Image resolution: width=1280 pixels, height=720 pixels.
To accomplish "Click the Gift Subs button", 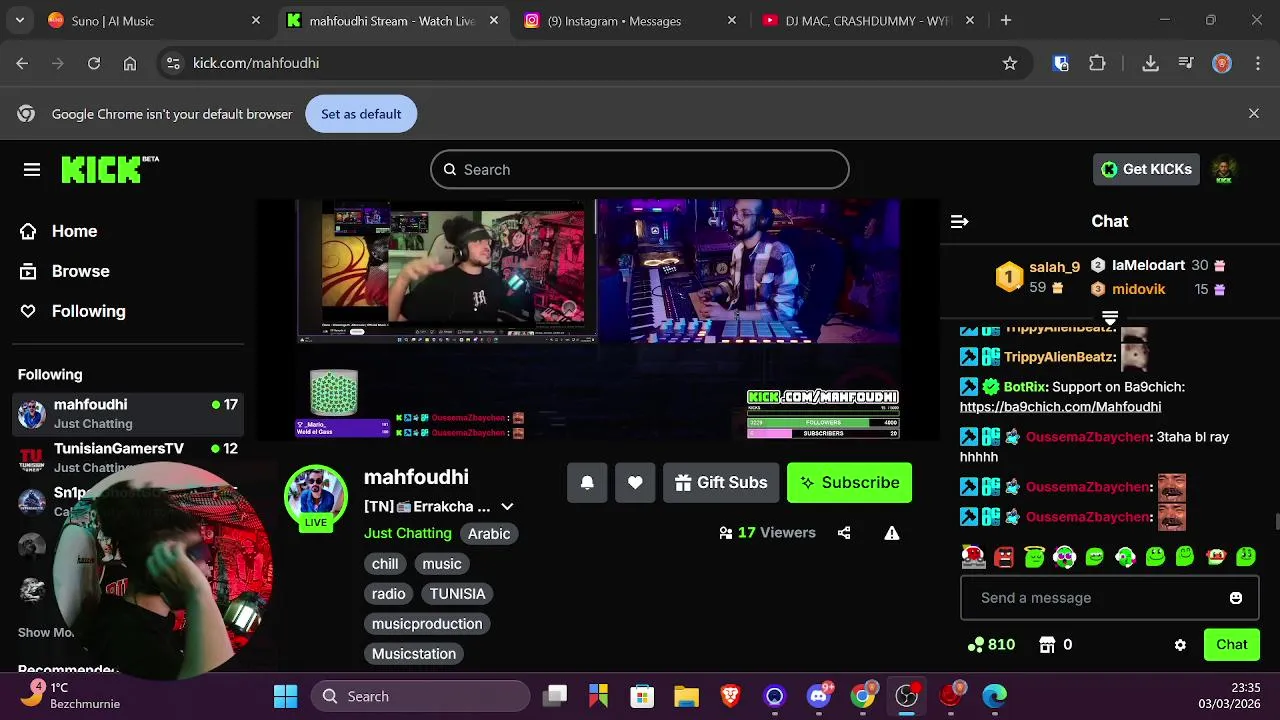I will pyautogui.click(x=721, y=483).
